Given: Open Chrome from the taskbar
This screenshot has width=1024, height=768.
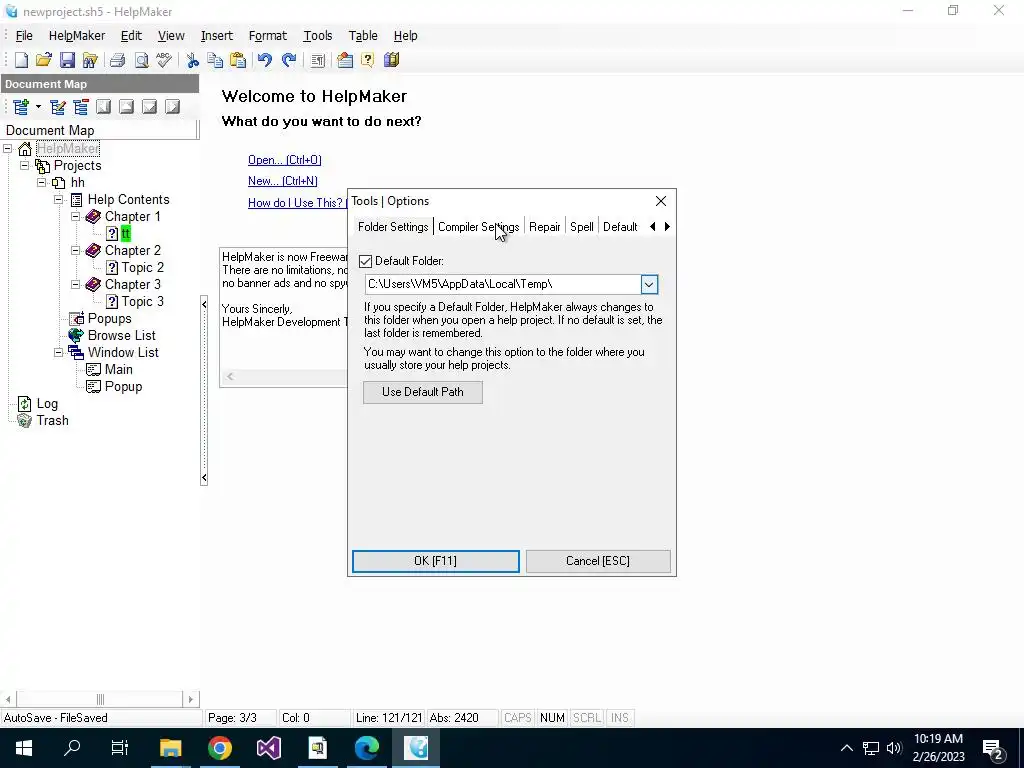Looking at the screenshot, I should pos(220,748).
